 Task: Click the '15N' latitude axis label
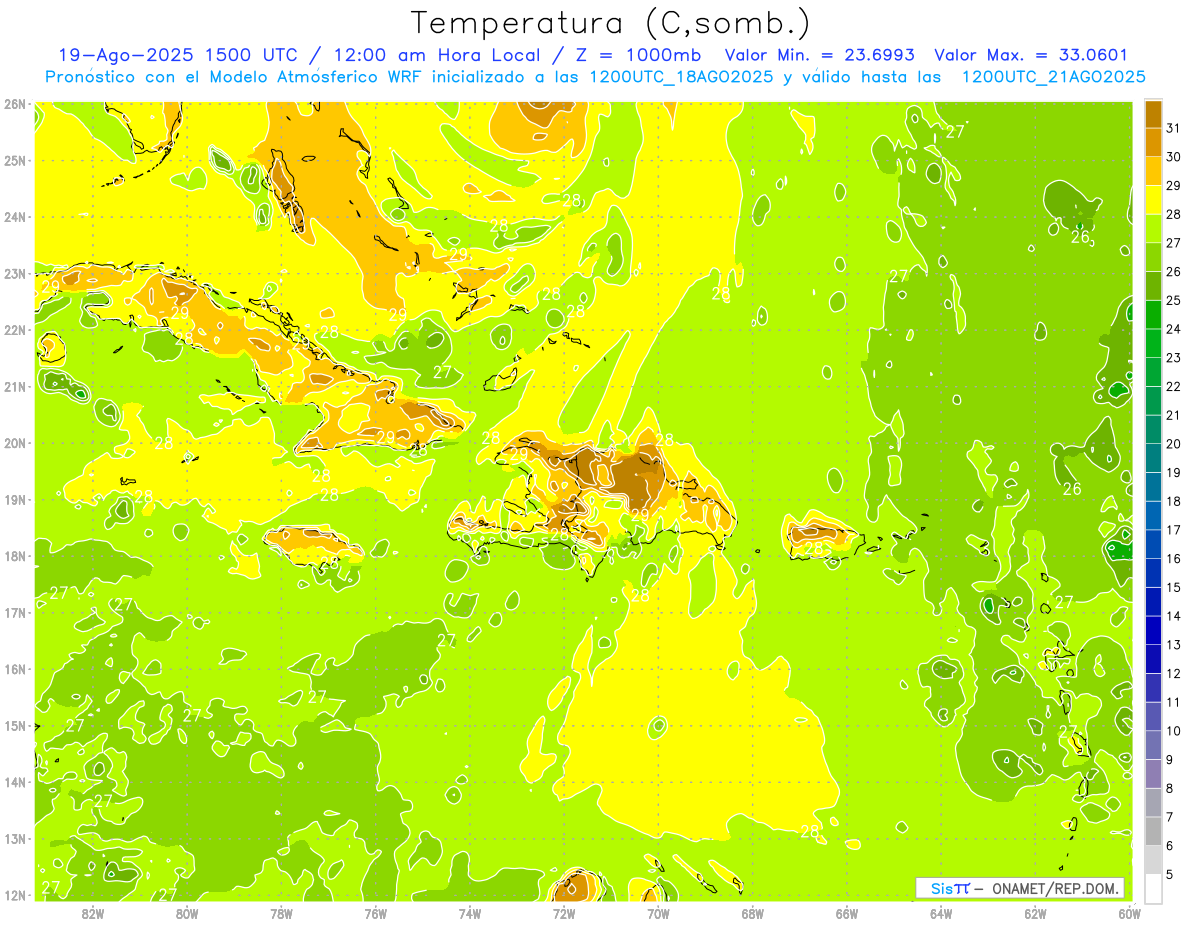pyautogui.click(x=15, y=725)
